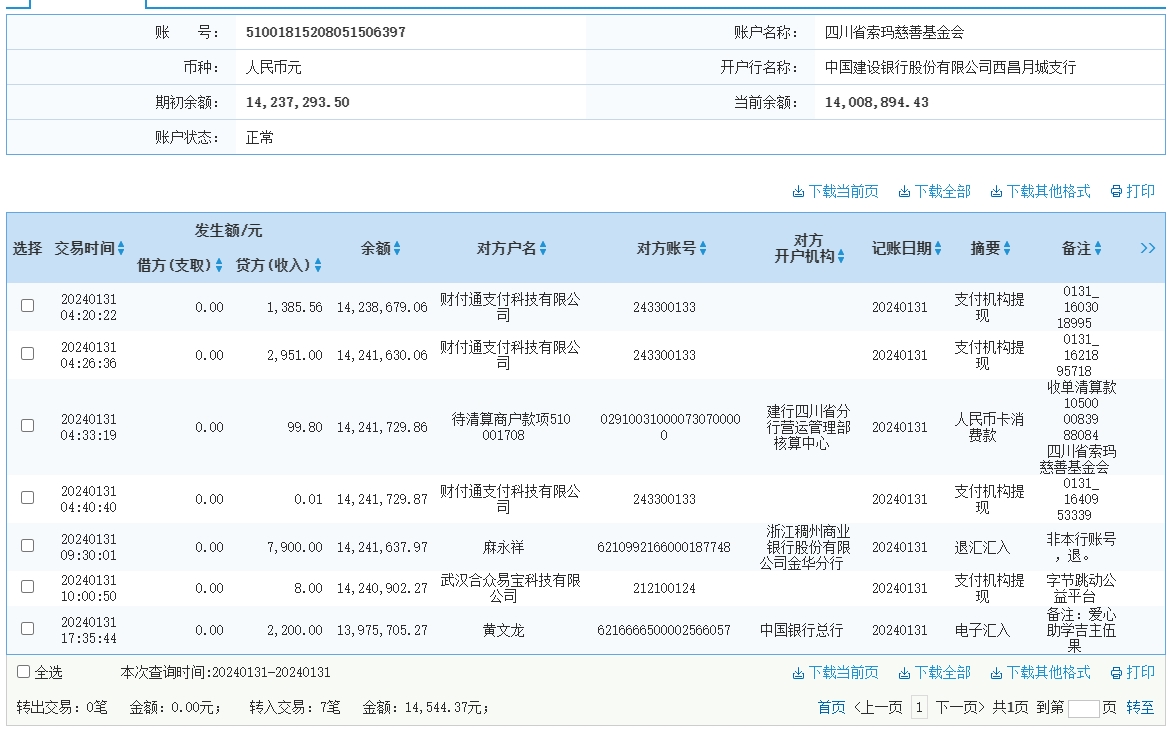
Task: Sort by 对方户名 column arrows
Action: coord(543,248)
